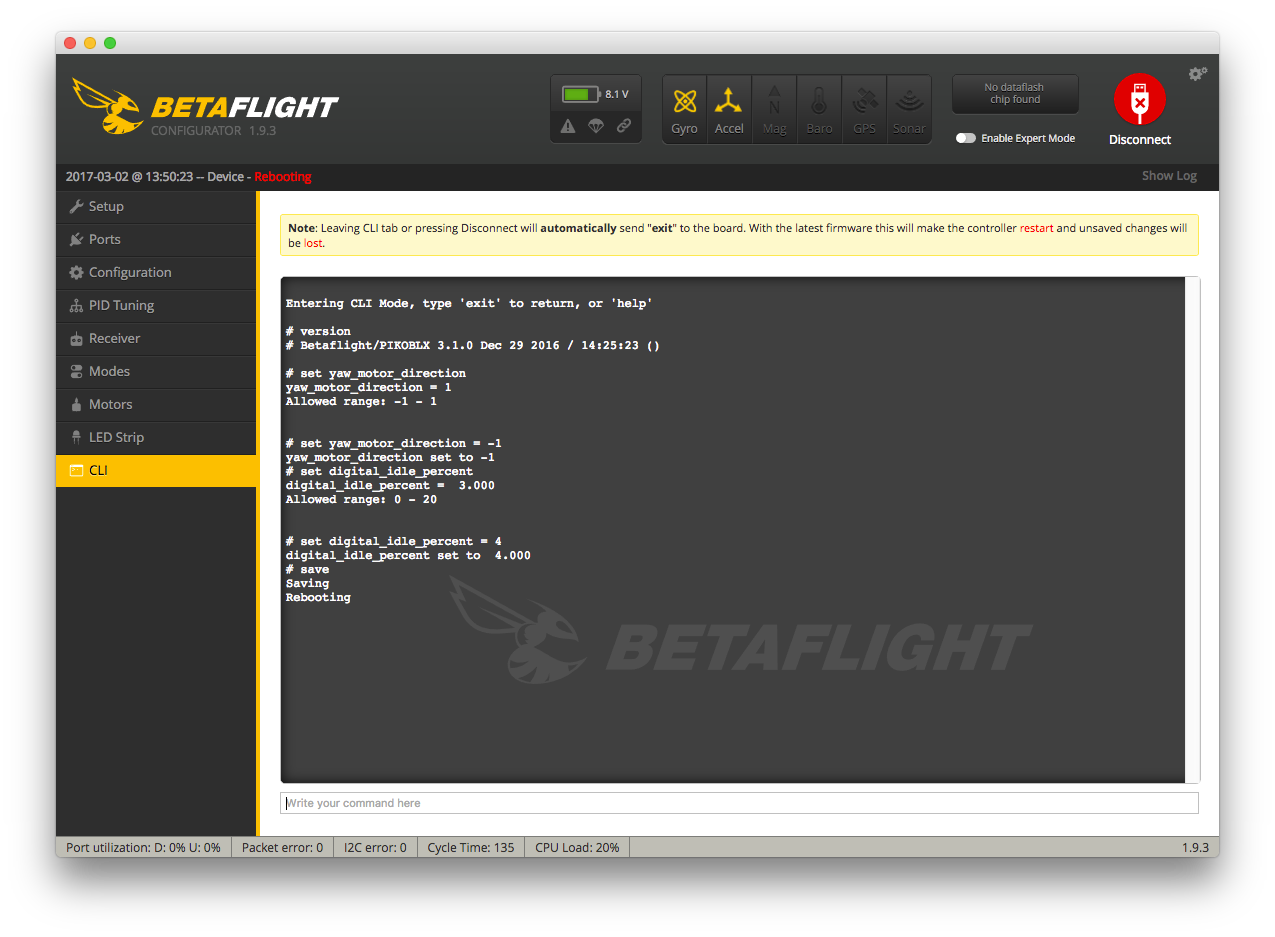Click the Sonar sensor icon
The width and height of the screenshot is (1275, 937).
(909, 109)
